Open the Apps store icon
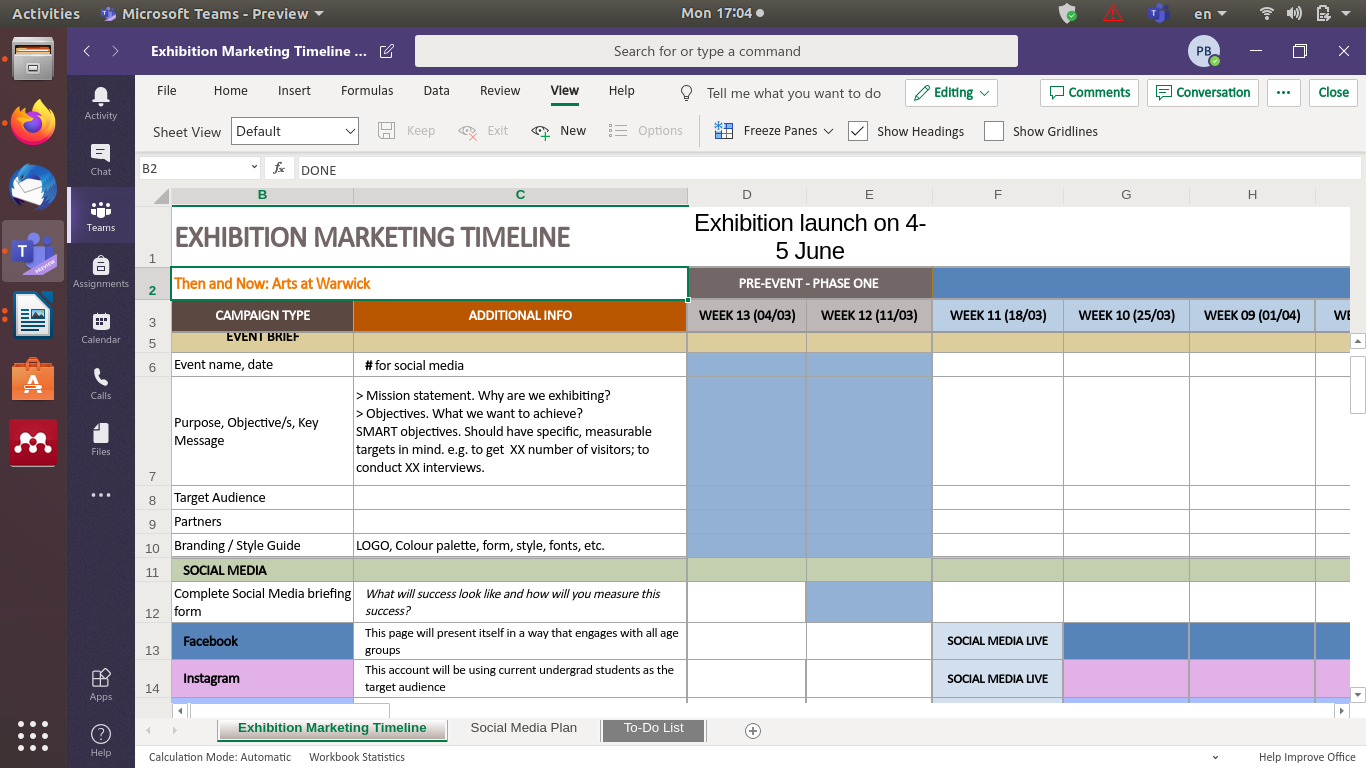Viewport: 1366px width, 768px height. coord(100,684)
